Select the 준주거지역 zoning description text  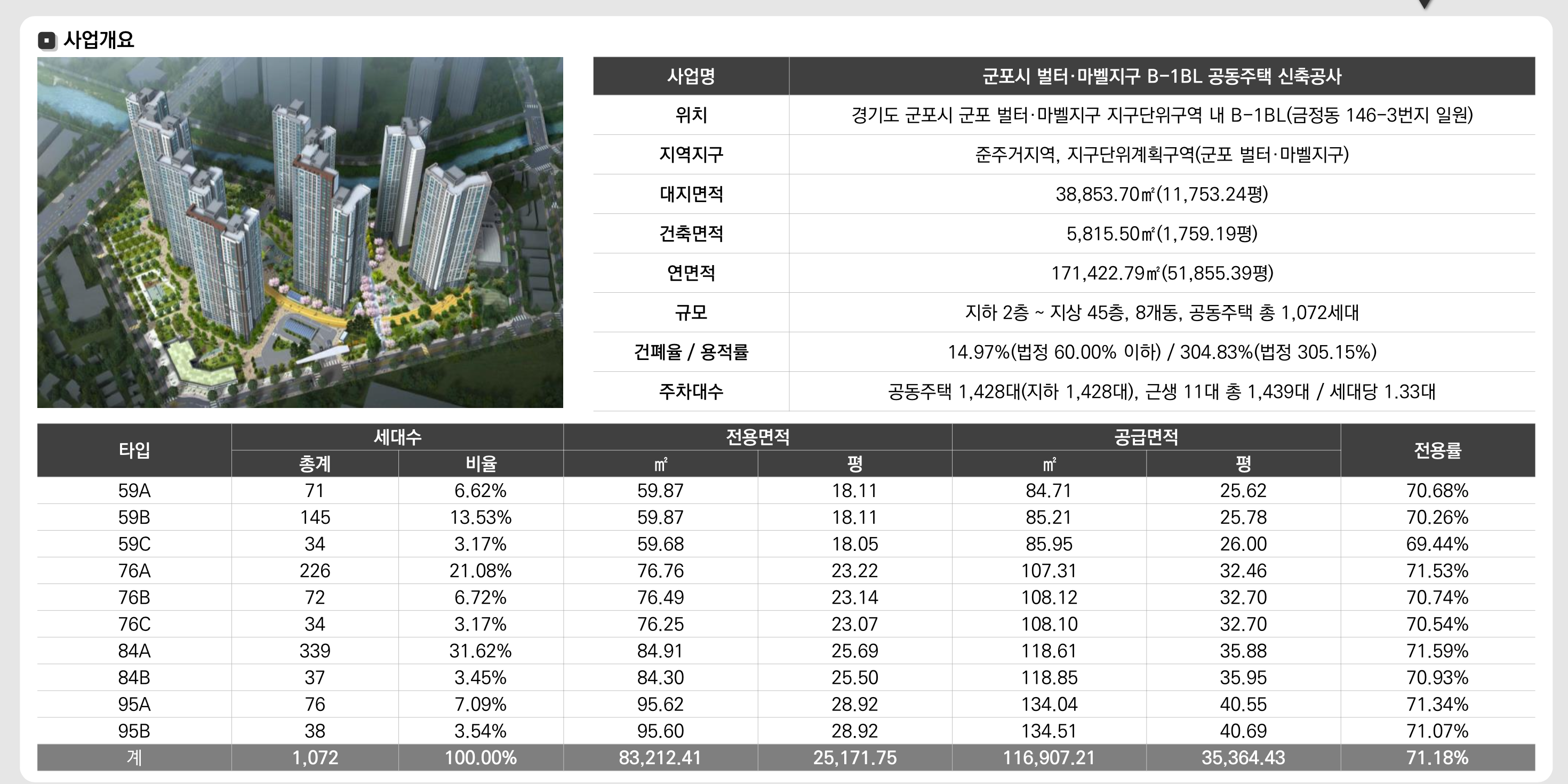pos(1162,155)
